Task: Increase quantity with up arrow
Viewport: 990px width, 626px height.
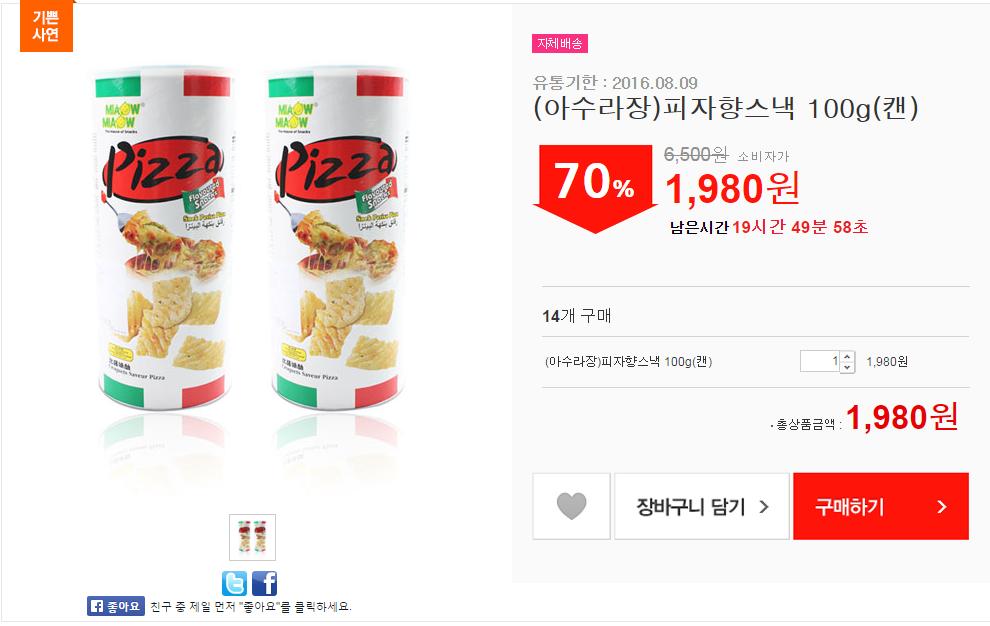Action: 847,357
